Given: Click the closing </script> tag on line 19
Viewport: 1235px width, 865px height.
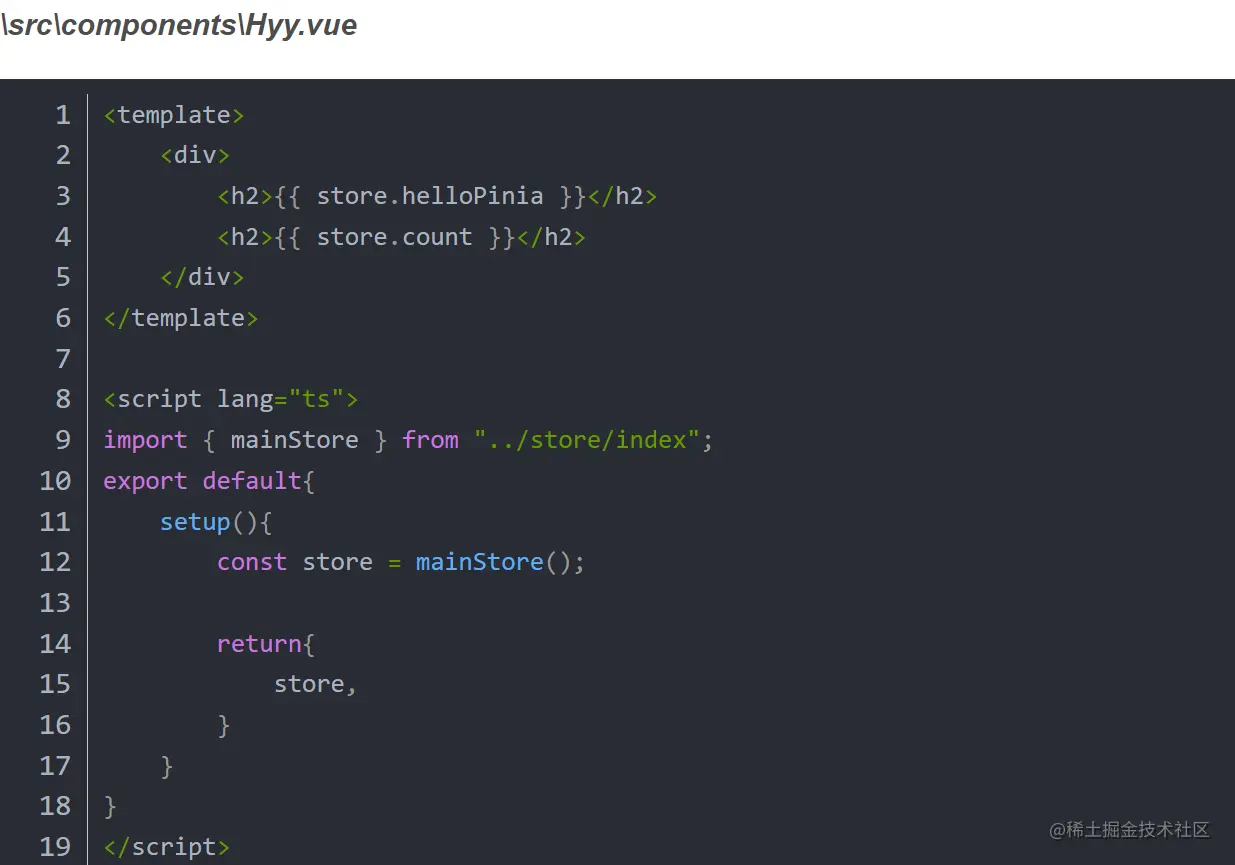Looking at the screenshot, I should pos(167,847).
